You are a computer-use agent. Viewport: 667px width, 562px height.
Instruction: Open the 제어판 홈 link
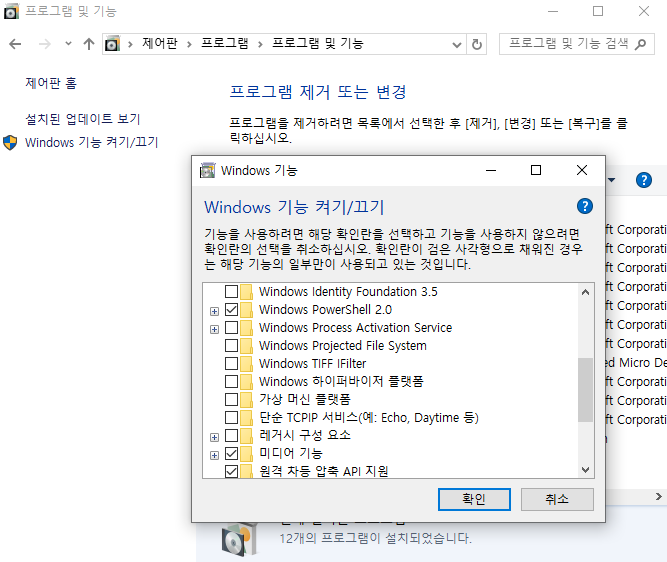51,83
